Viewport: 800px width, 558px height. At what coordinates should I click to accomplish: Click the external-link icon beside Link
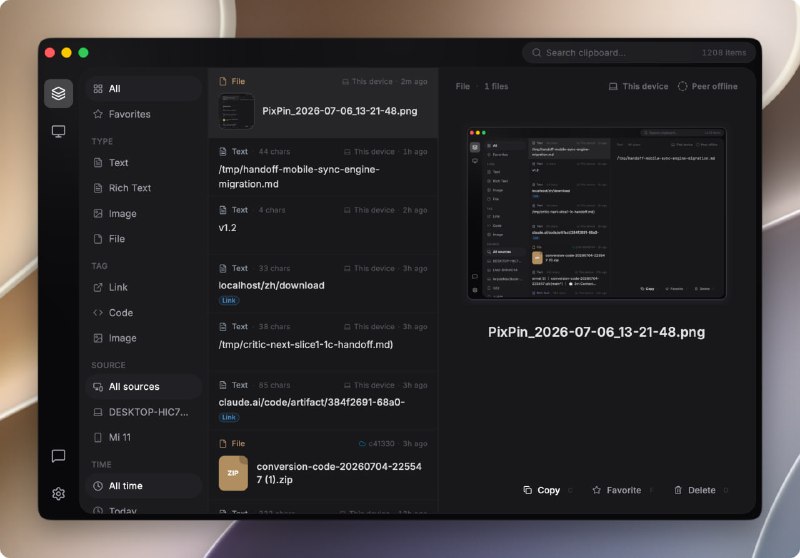click(98, 288)
